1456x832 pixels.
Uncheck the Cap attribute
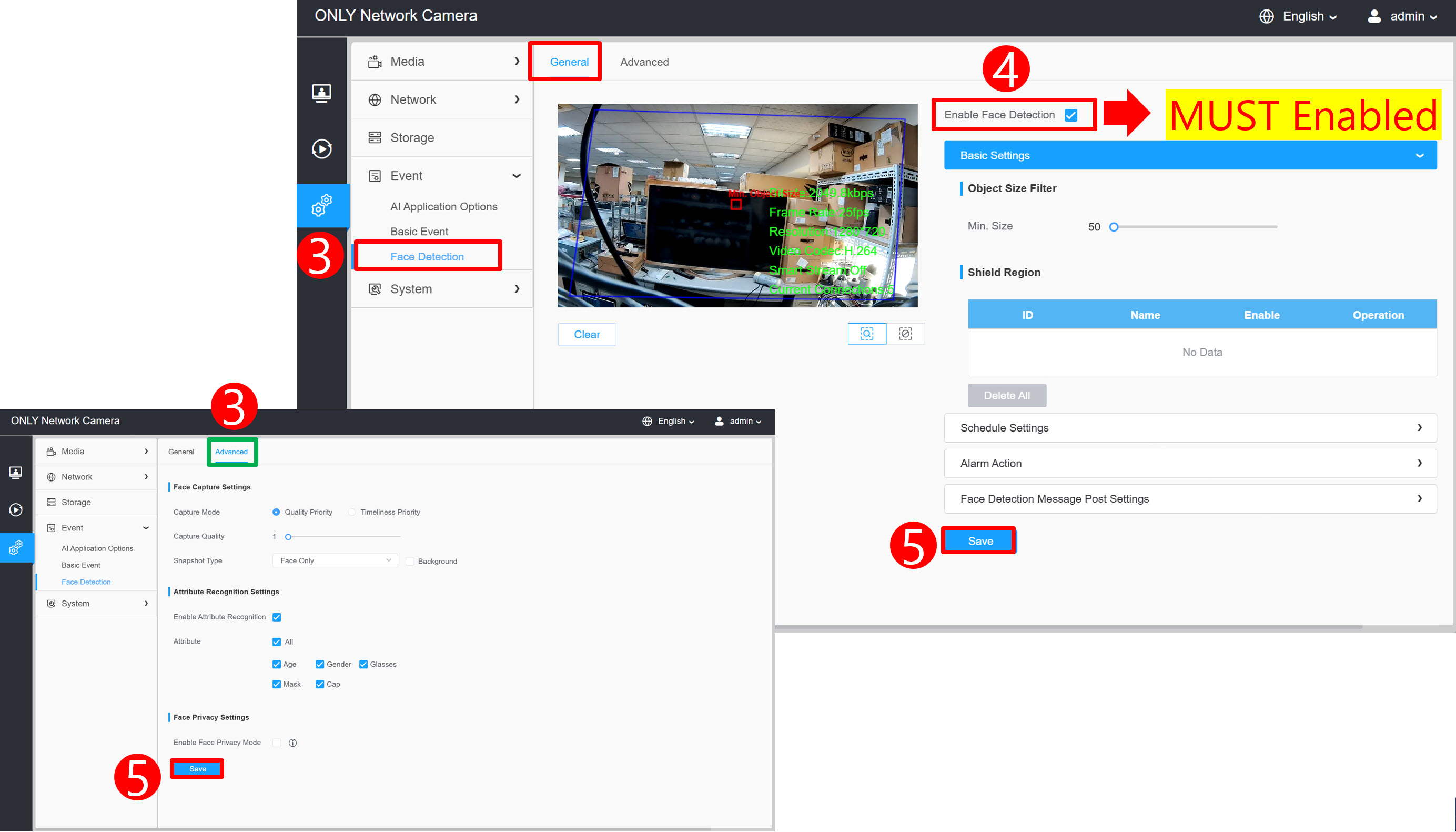[x=320, y=684]
